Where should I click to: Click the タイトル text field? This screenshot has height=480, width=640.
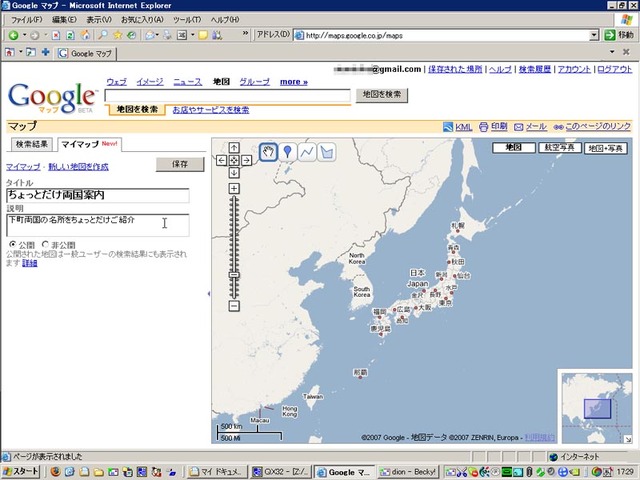pos(98,196)
